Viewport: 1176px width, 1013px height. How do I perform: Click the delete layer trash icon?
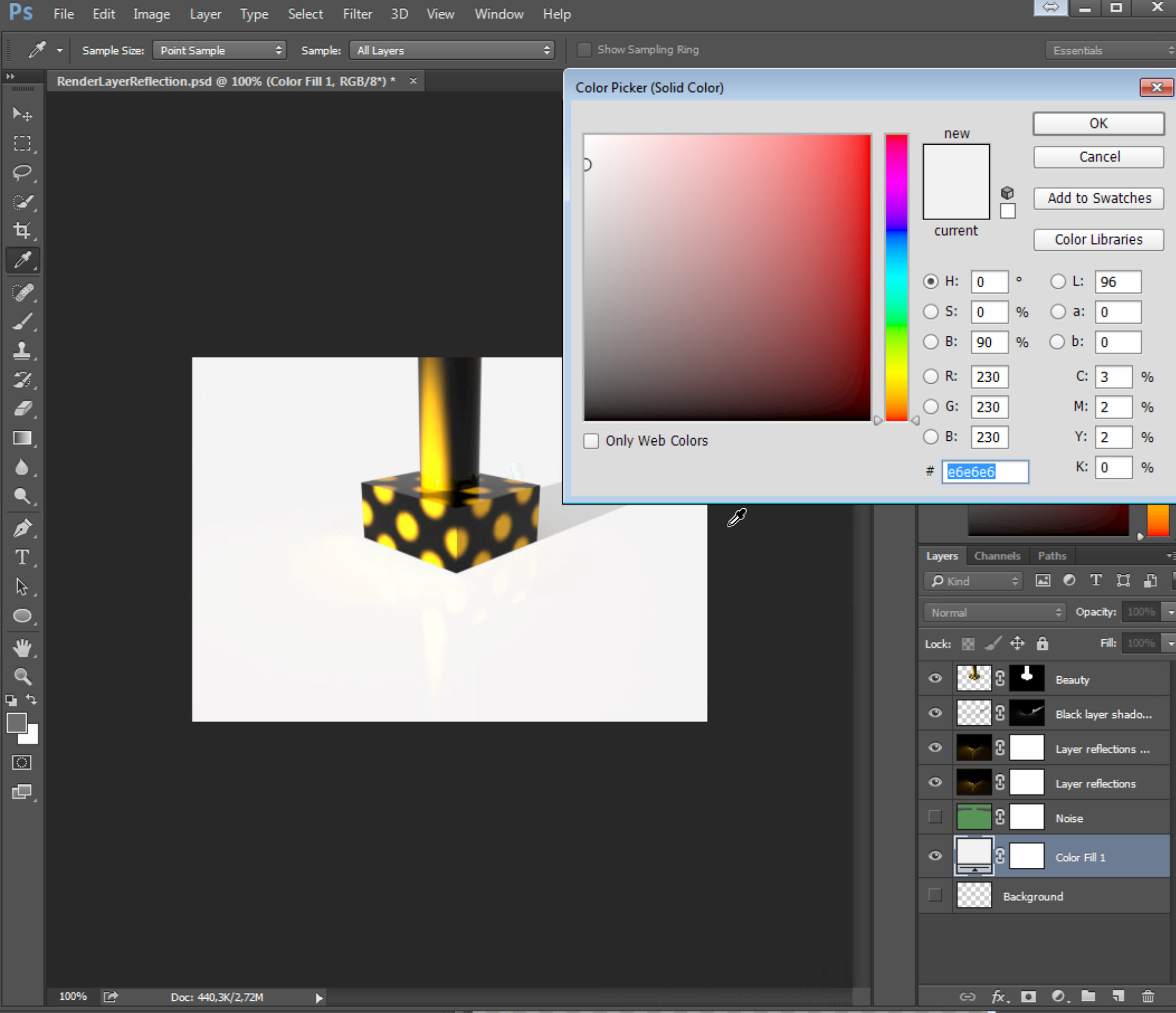click(1148, 996)
